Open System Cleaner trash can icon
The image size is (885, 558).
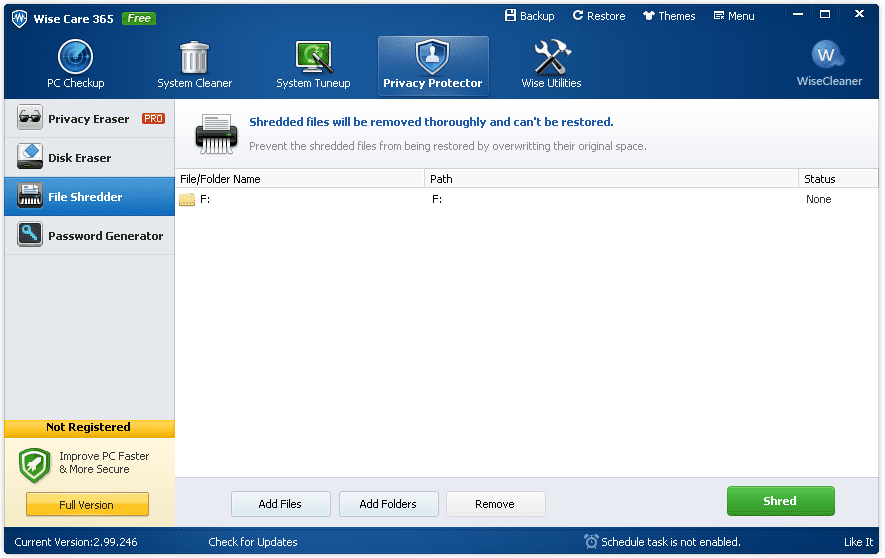(194, 58)
